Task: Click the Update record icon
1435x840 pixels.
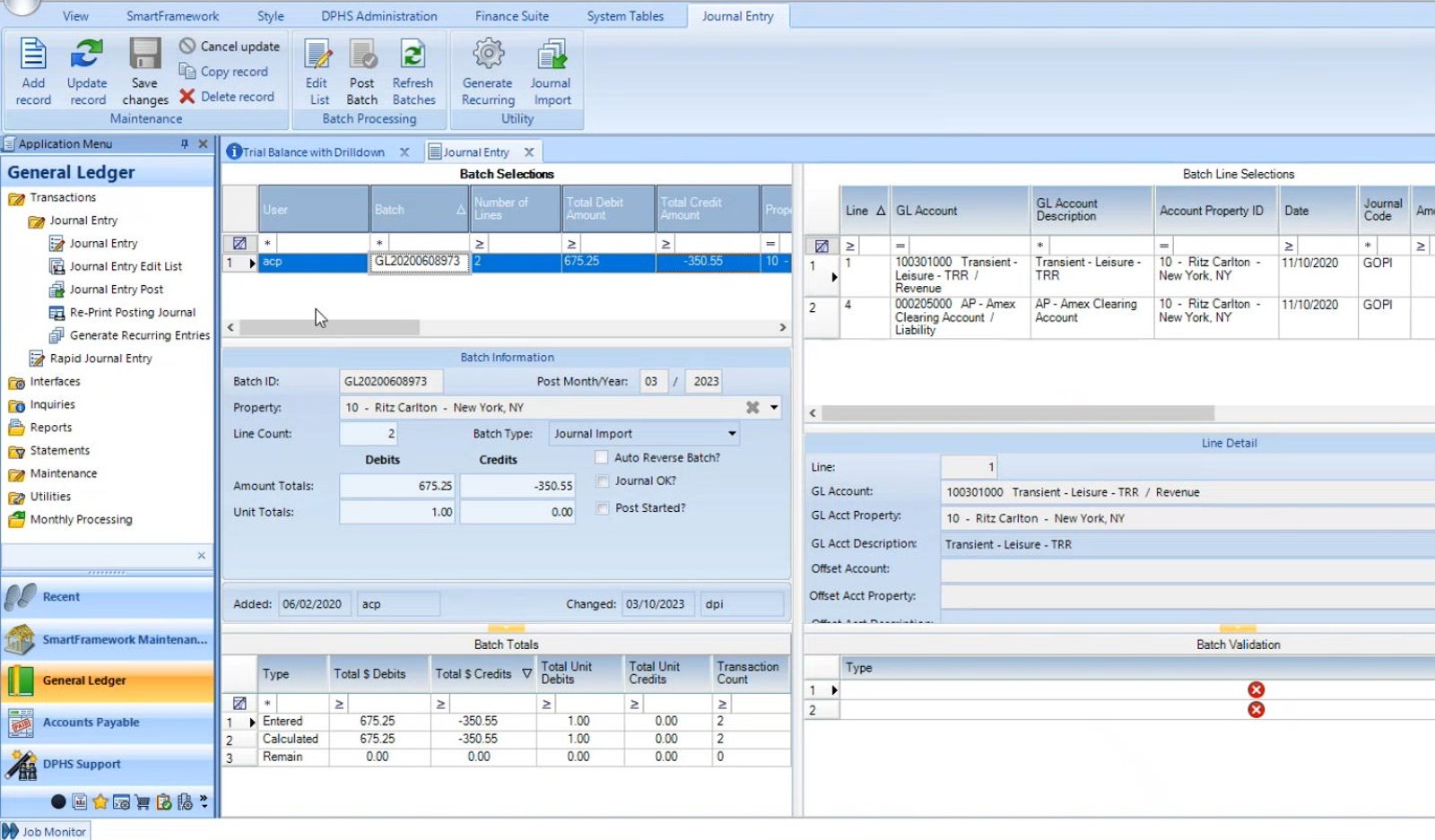Action: [x=87, y=54]
